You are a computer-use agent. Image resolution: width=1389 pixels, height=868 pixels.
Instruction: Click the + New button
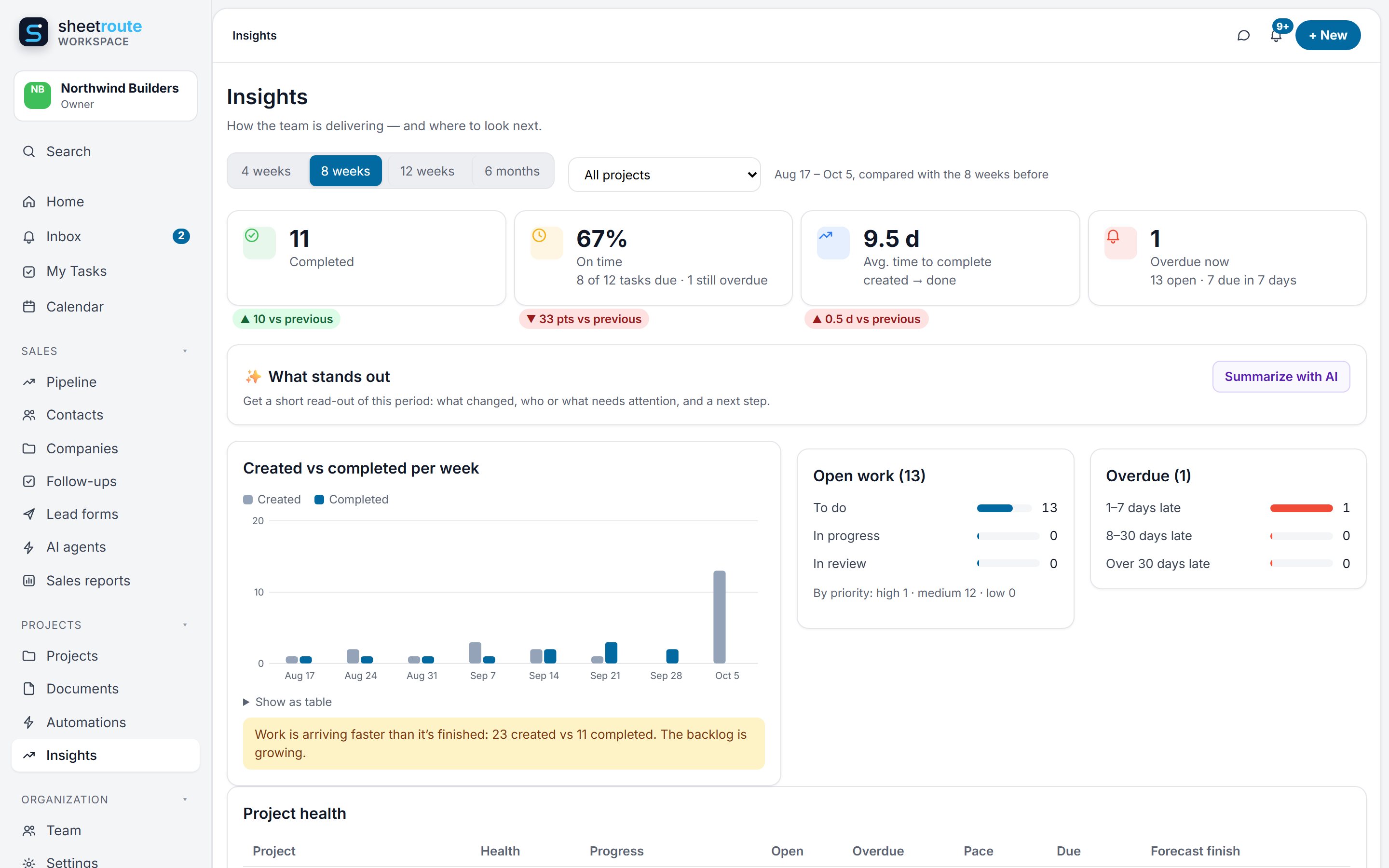tap(1328, 36)
